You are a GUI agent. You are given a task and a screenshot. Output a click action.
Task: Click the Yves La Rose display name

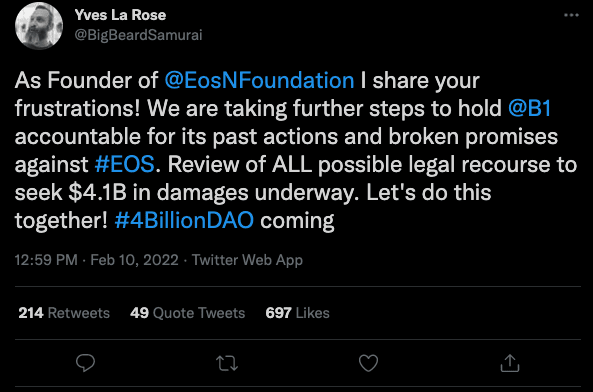tap(120, 15)
